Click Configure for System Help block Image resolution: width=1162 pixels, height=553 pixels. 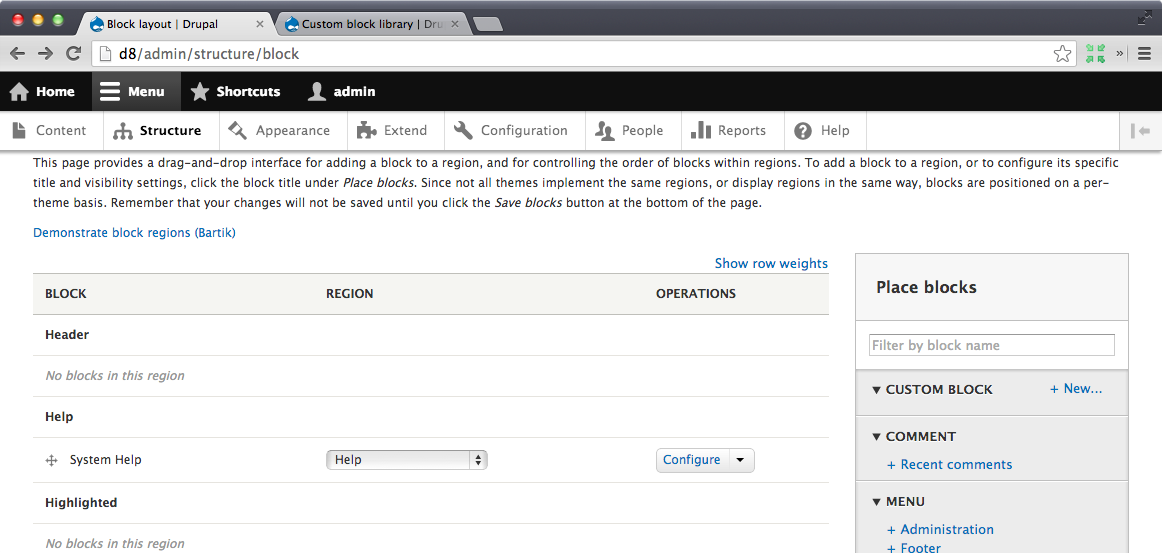[691, 460]
